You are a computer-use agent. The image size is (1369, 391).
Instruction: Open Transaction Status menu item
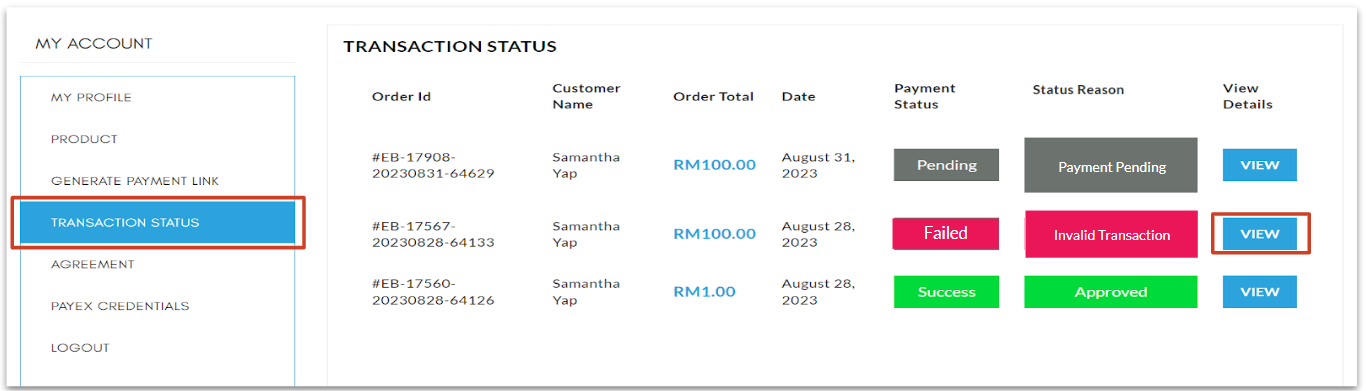click(158, 223)
